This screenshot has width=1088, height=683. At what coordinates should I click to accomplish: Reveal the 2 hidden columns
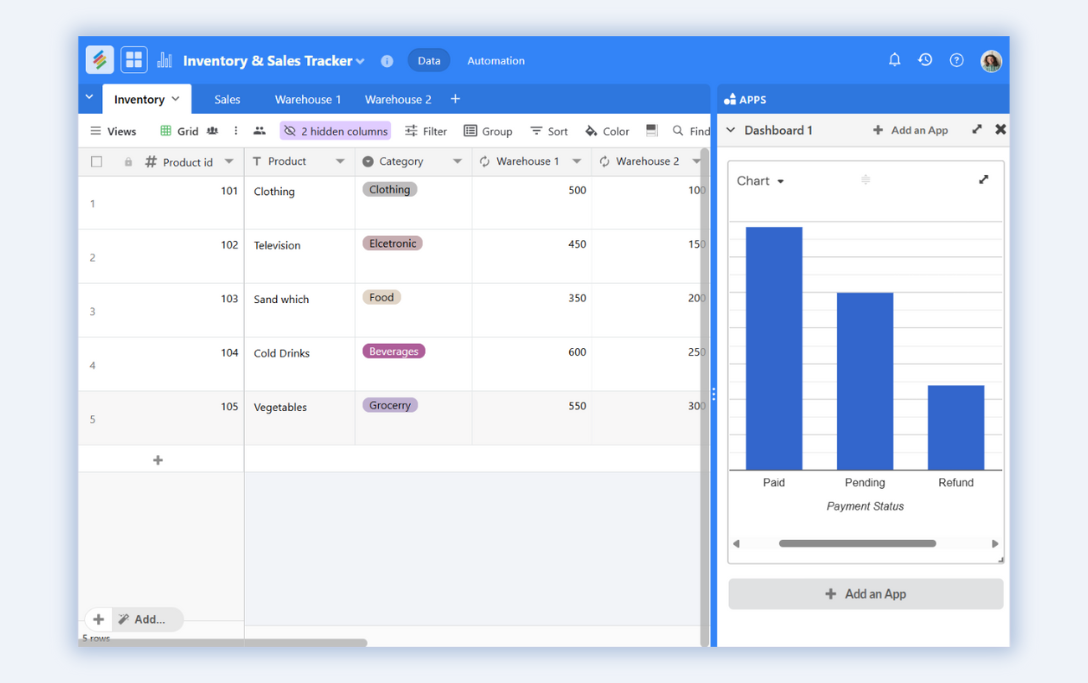(335, 130)
